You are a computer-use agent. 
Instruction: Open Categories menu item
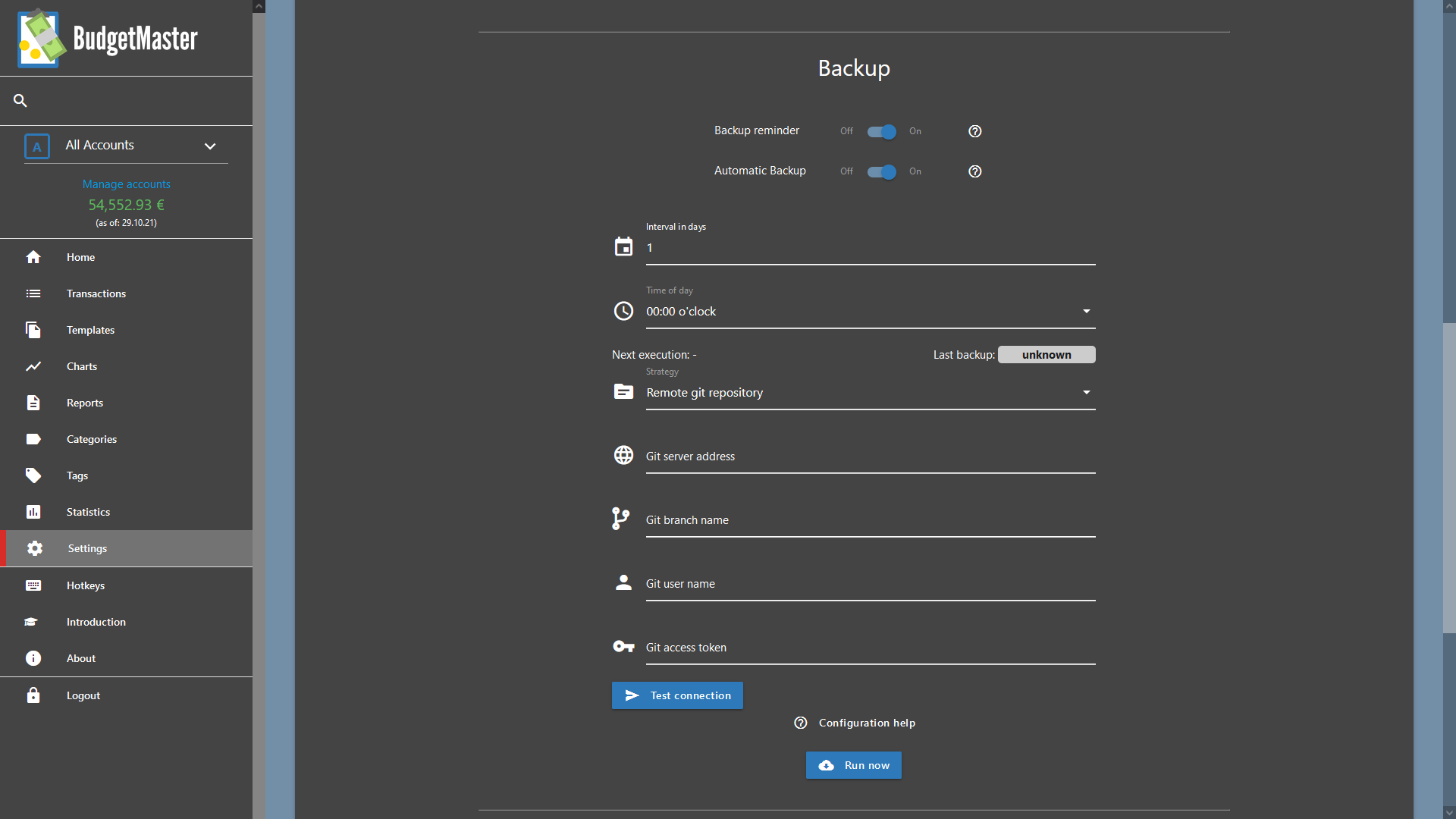point(126,439)
